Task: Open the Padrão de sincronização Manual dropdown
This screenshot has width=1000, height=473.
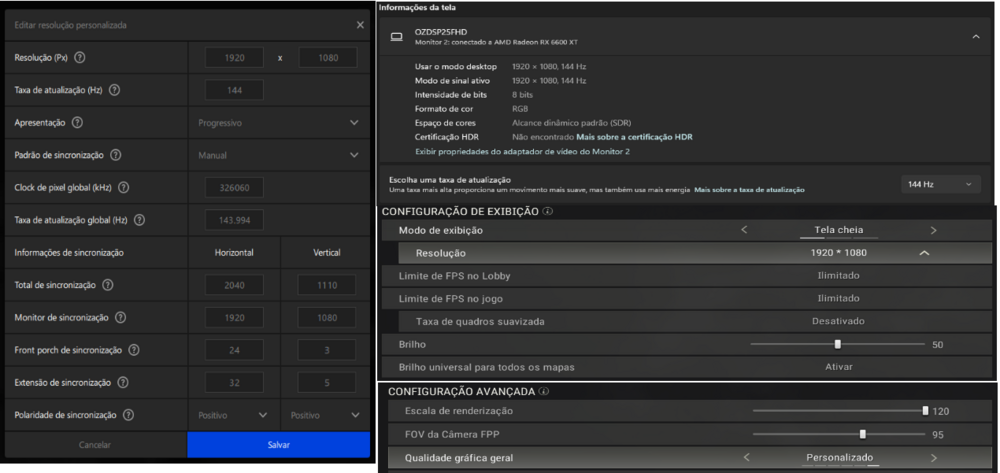Action: tap(274, 155)
